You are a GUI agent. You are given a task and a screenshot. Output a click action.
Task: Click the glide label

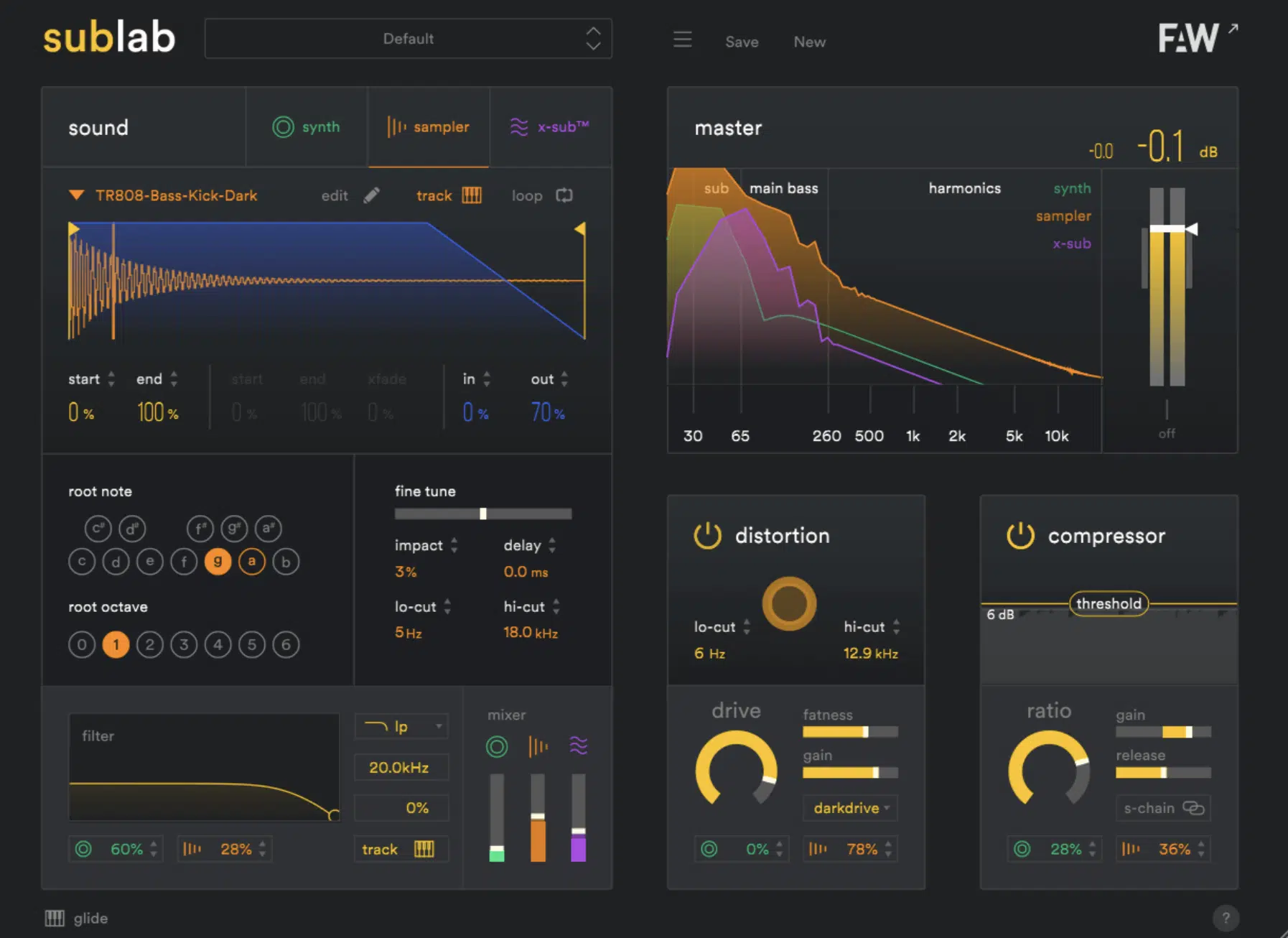click(90, 918)
